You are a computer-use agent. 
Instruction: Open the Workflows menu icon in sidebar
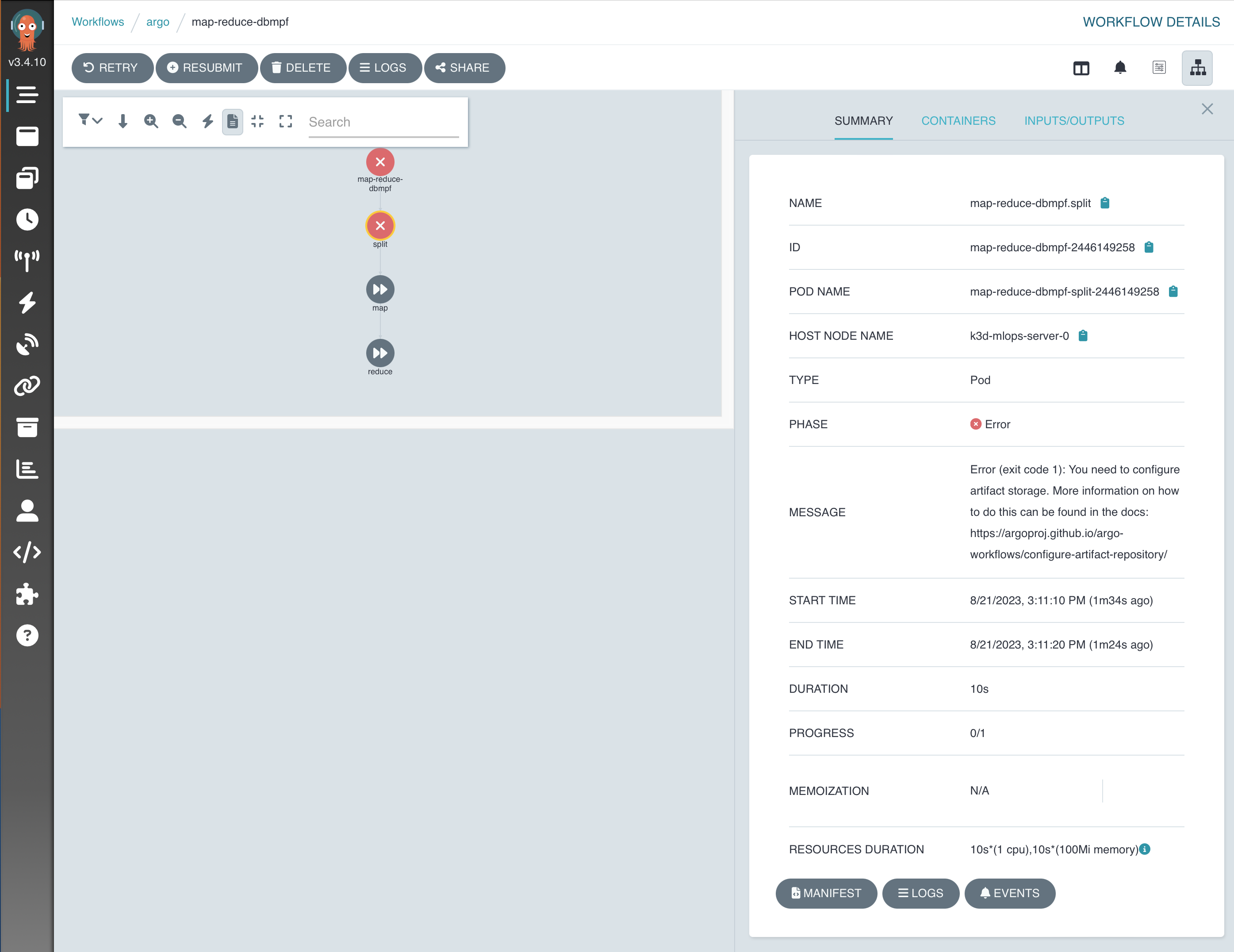tap(27, 95)
